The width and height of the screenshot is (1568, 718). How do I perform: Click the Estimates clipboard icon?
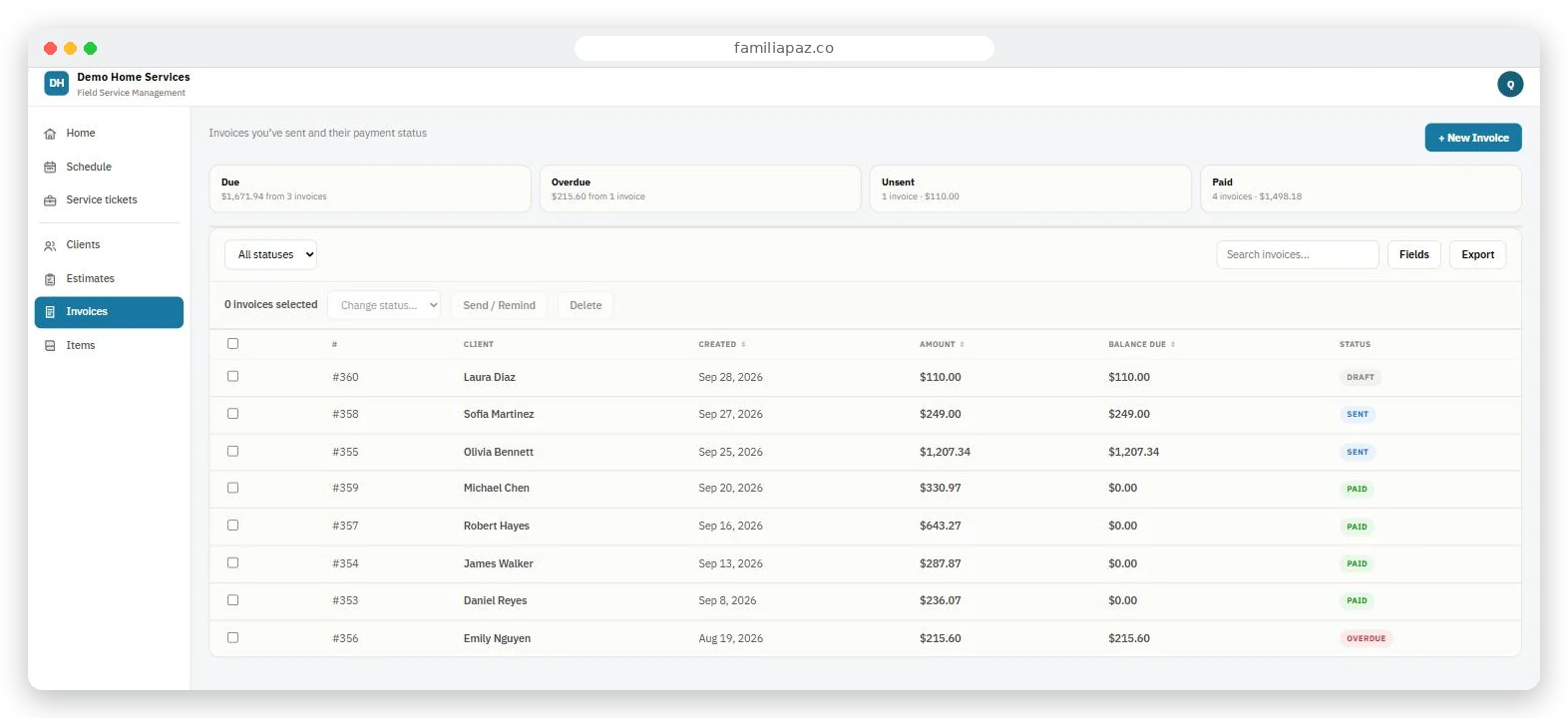[x=50, y=279]
